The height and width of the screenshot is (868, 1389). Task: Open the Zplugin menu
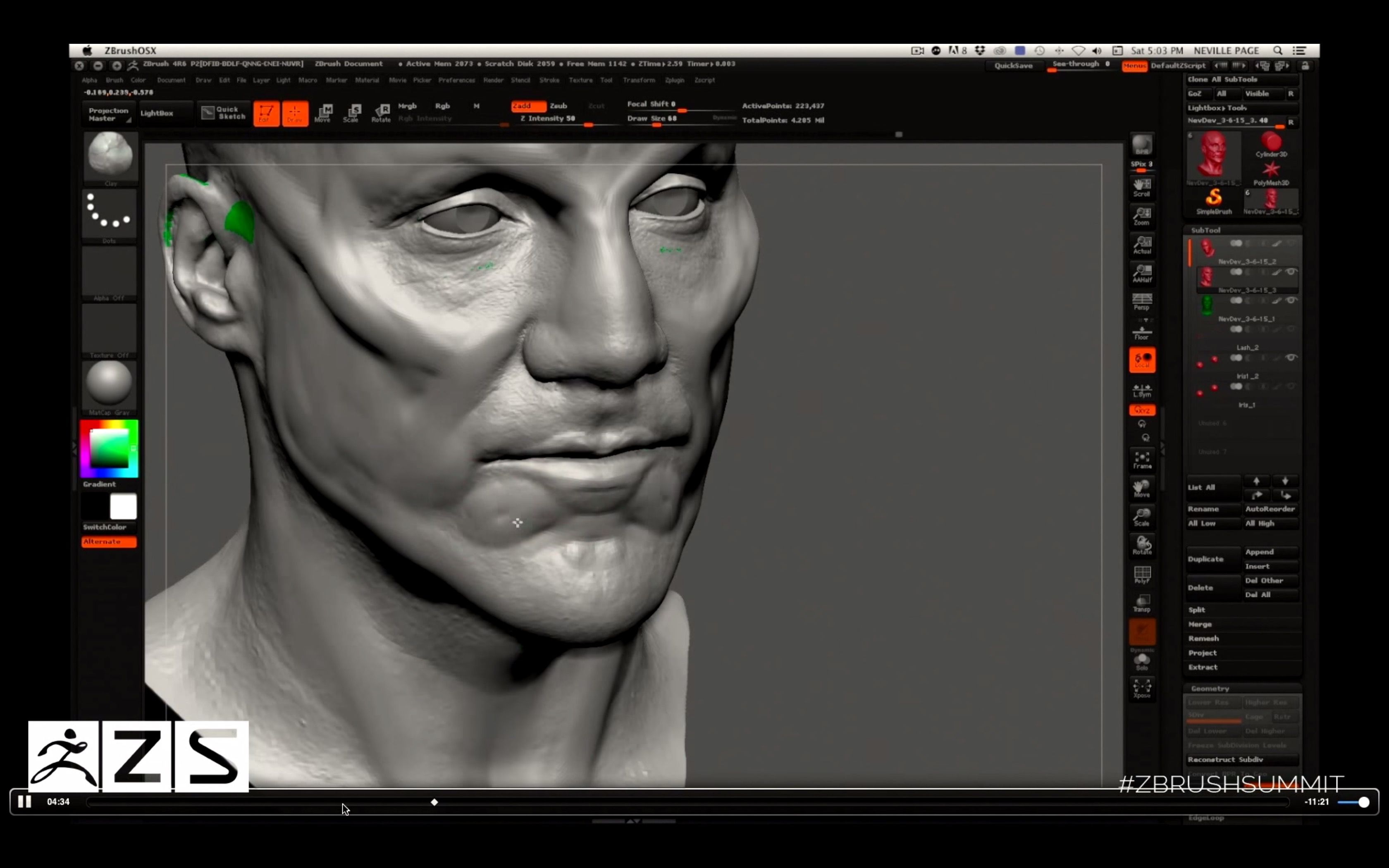(x=674, y=80)
